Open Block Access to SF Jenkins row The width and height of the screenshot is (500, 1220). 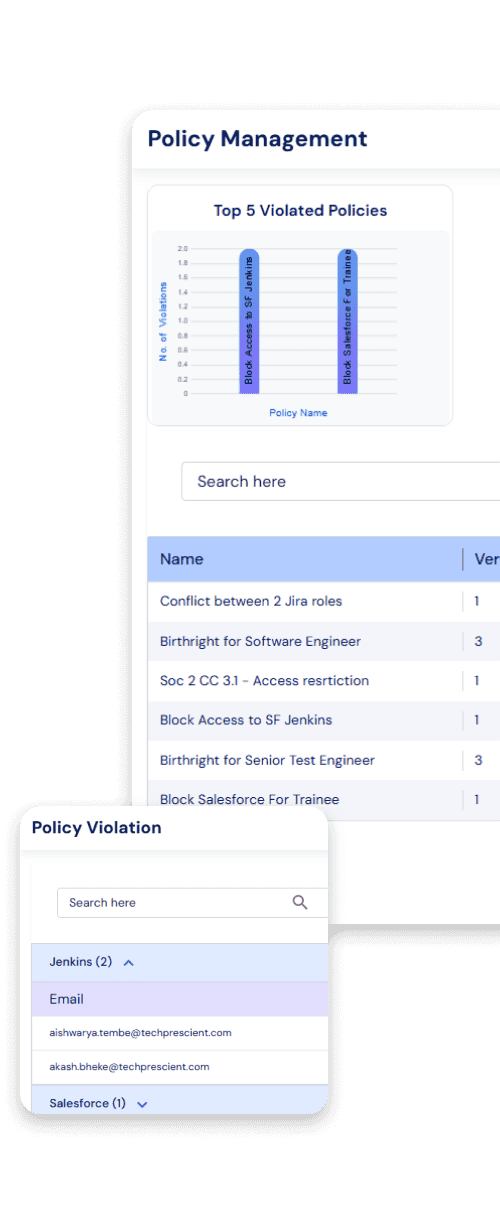pos(246,720)
